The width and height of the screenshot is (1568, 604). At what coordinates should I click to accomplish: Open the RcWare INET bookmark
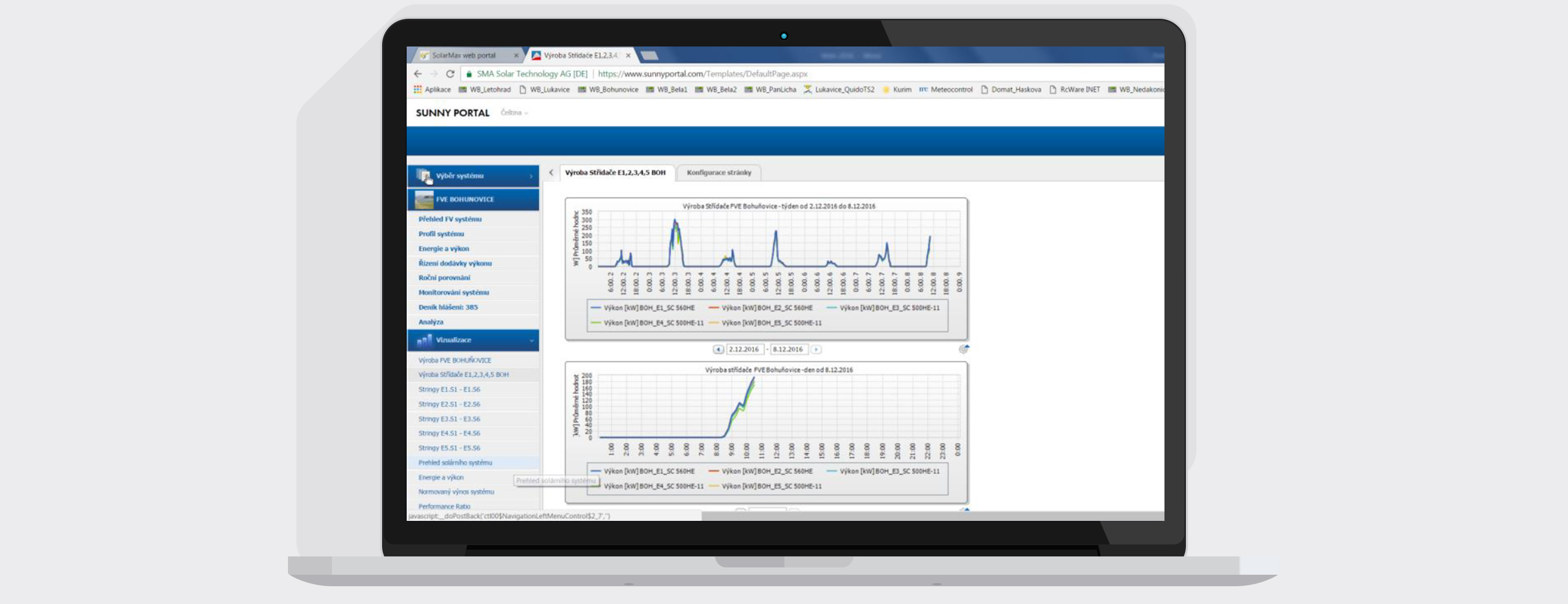[x=1075, y=89]
